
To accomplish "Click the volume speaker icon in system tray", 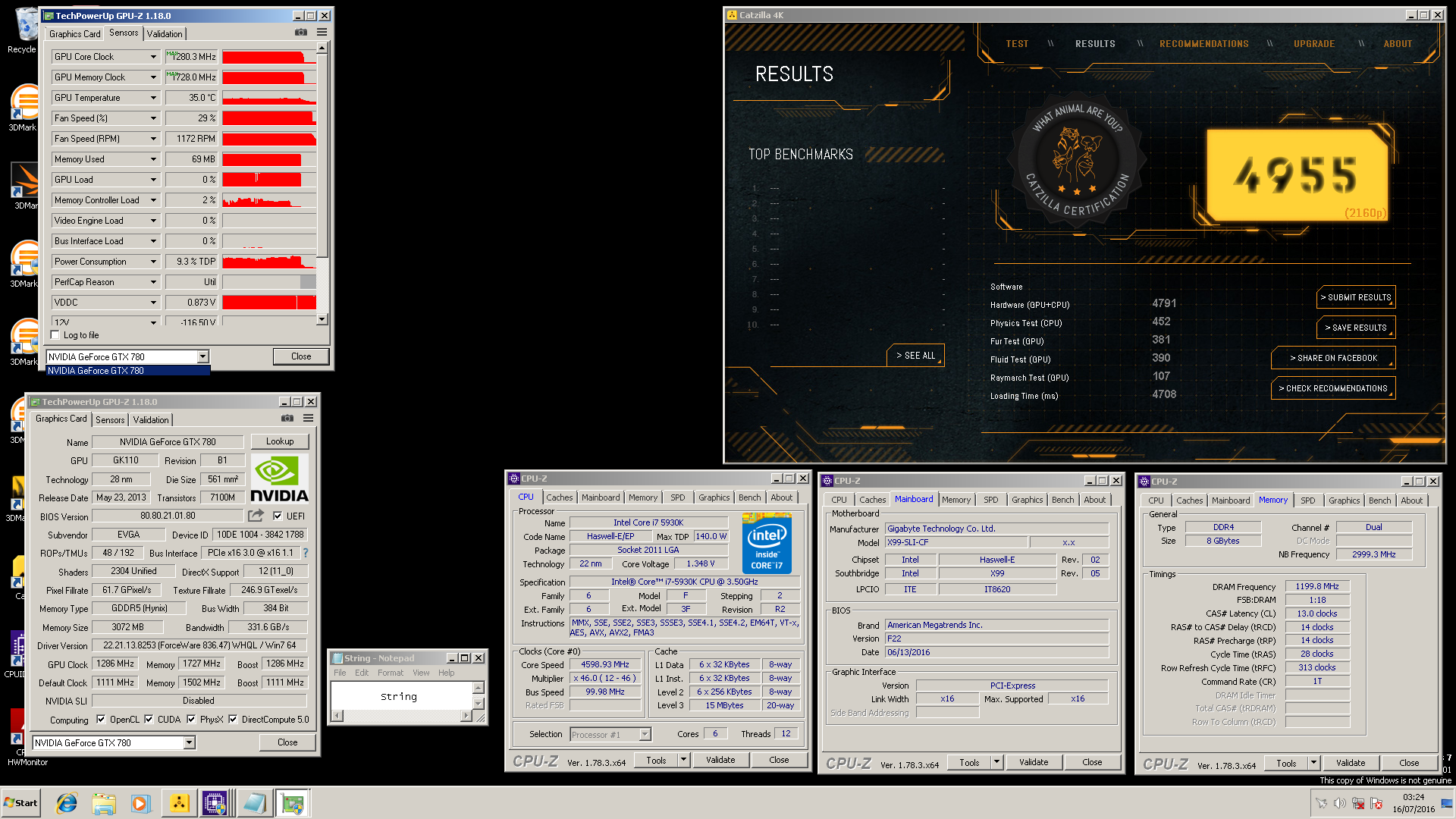I will point(1339,803).
